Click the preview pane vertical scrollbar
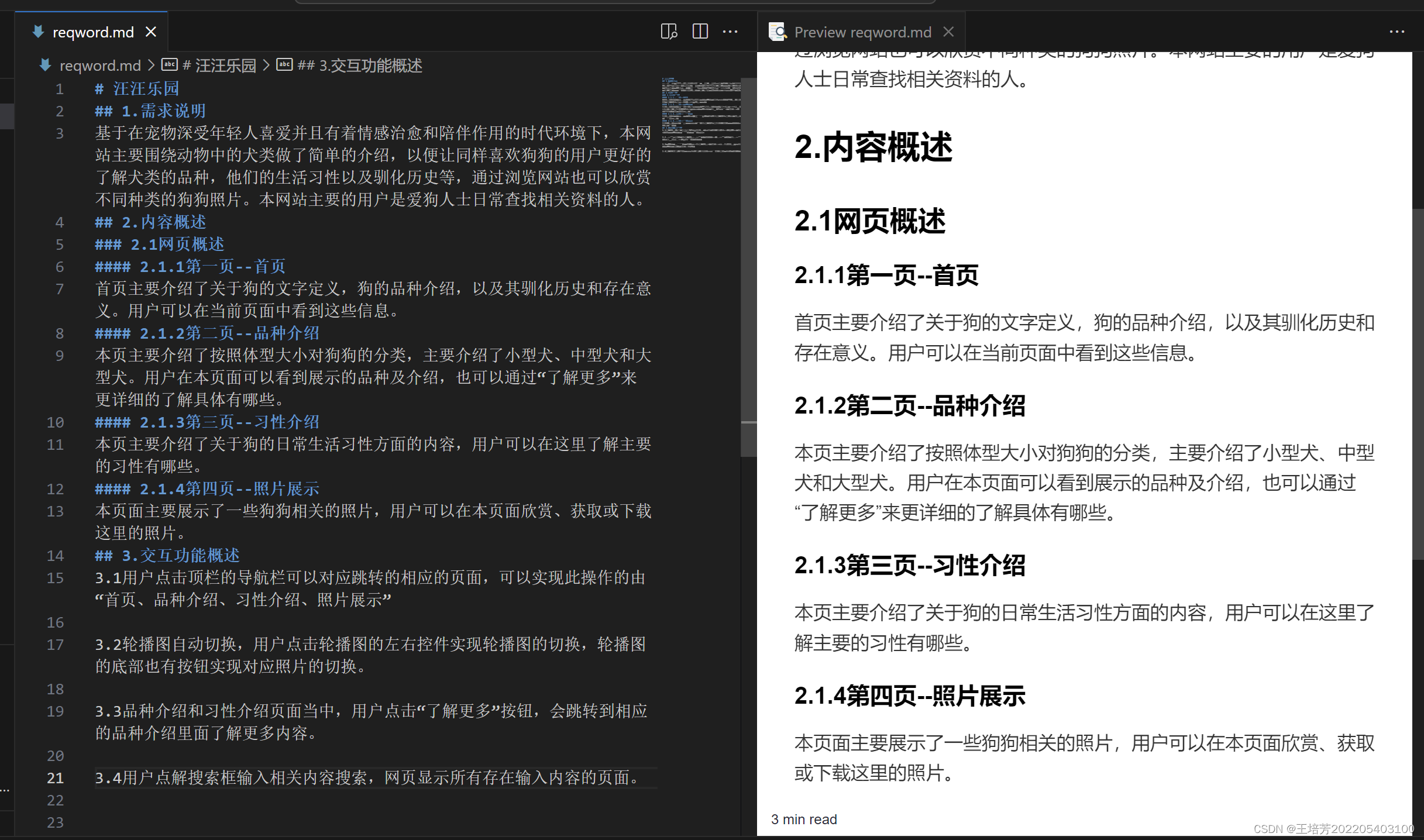1424x840 pixels. (1418, 383)
